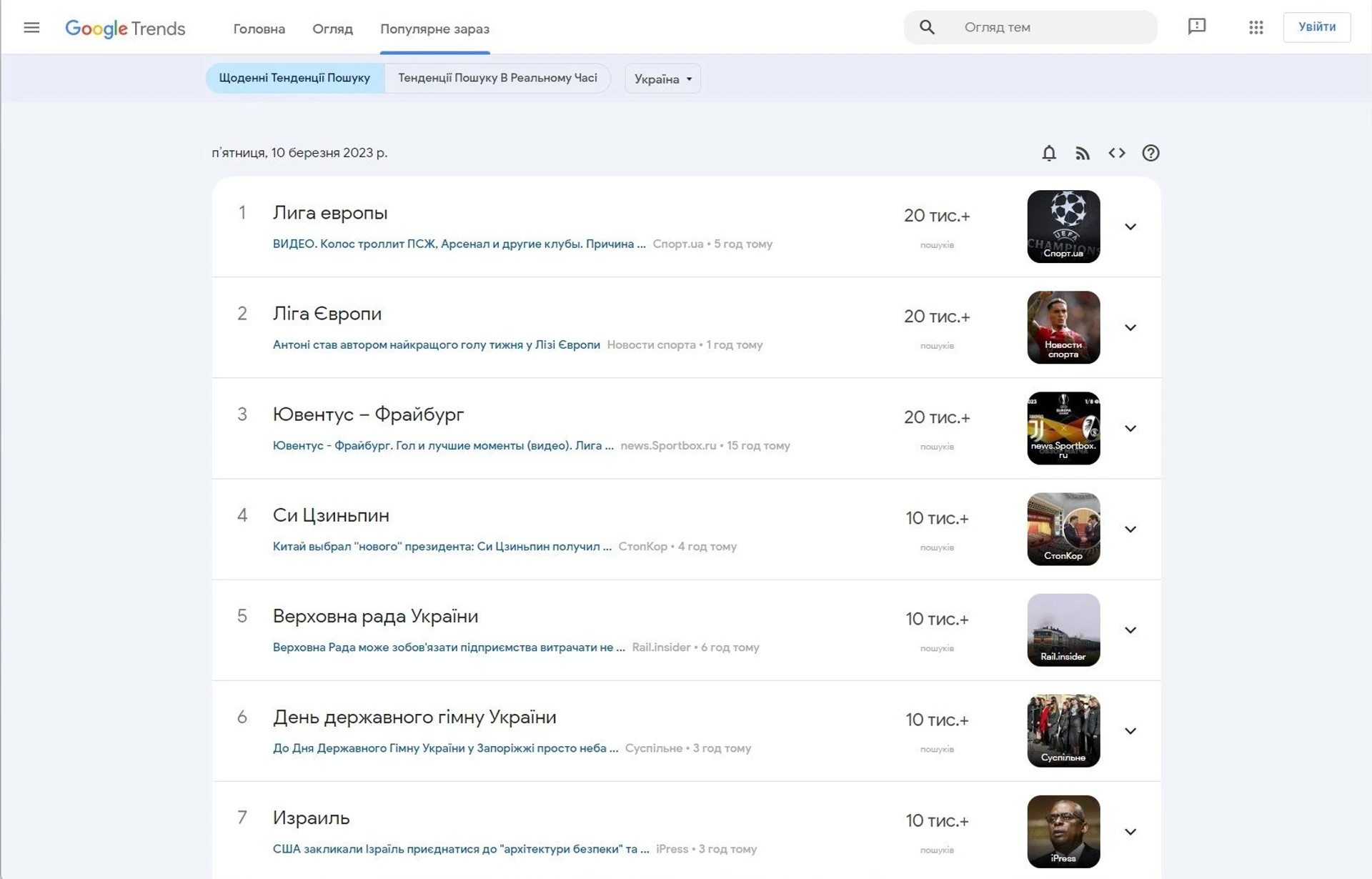Open article 'Антоні став автором найкращого голу'
The width and height of the screenshot is (1372, 879).
tap(436, 344)
